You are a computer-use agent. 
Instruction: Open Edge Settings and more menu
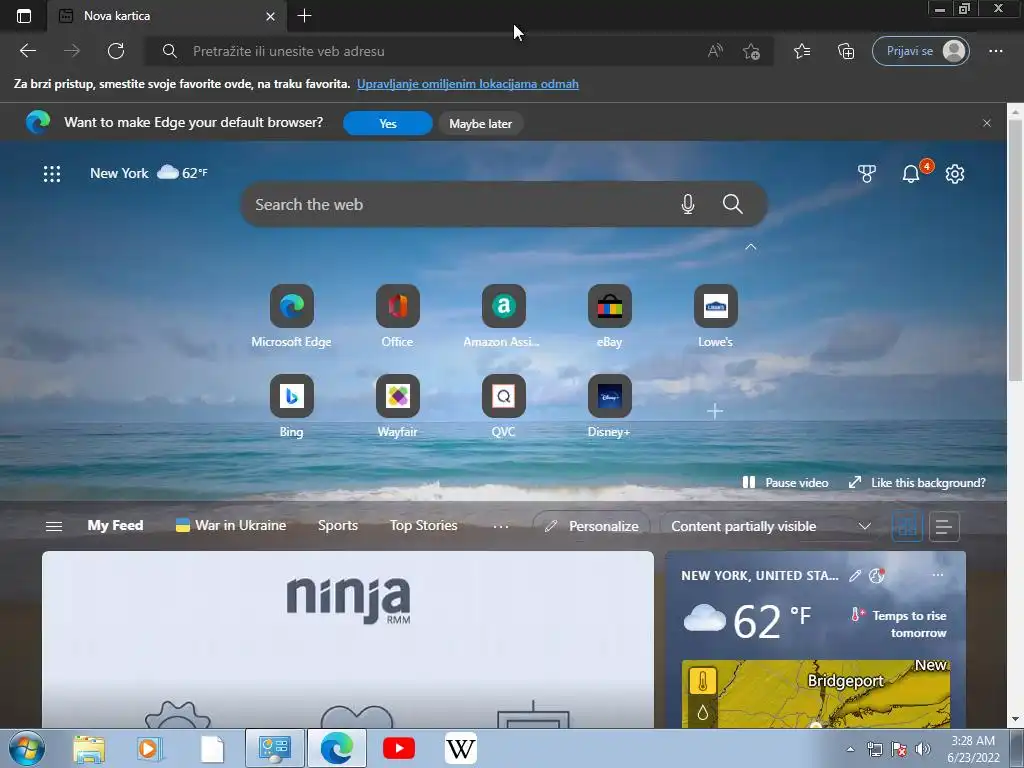996,51
